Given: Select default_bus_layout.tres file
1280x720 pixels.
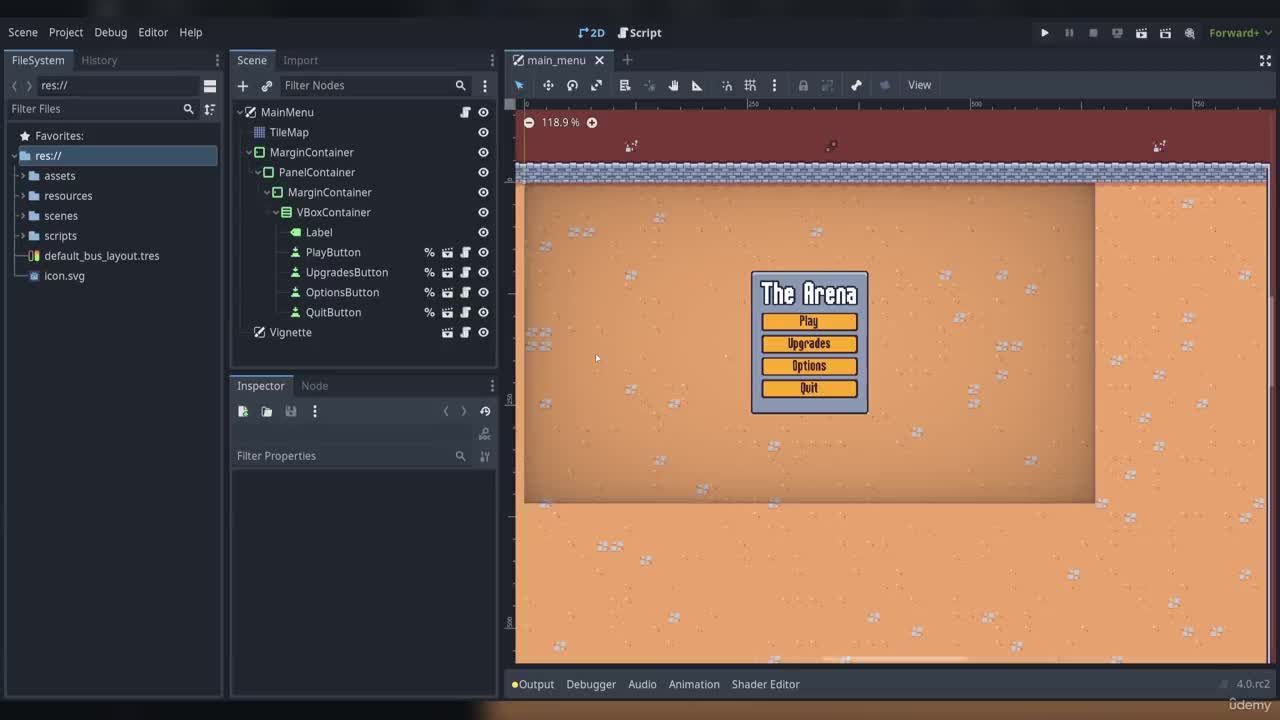Looking at the screenshot, I should (101, 256).
